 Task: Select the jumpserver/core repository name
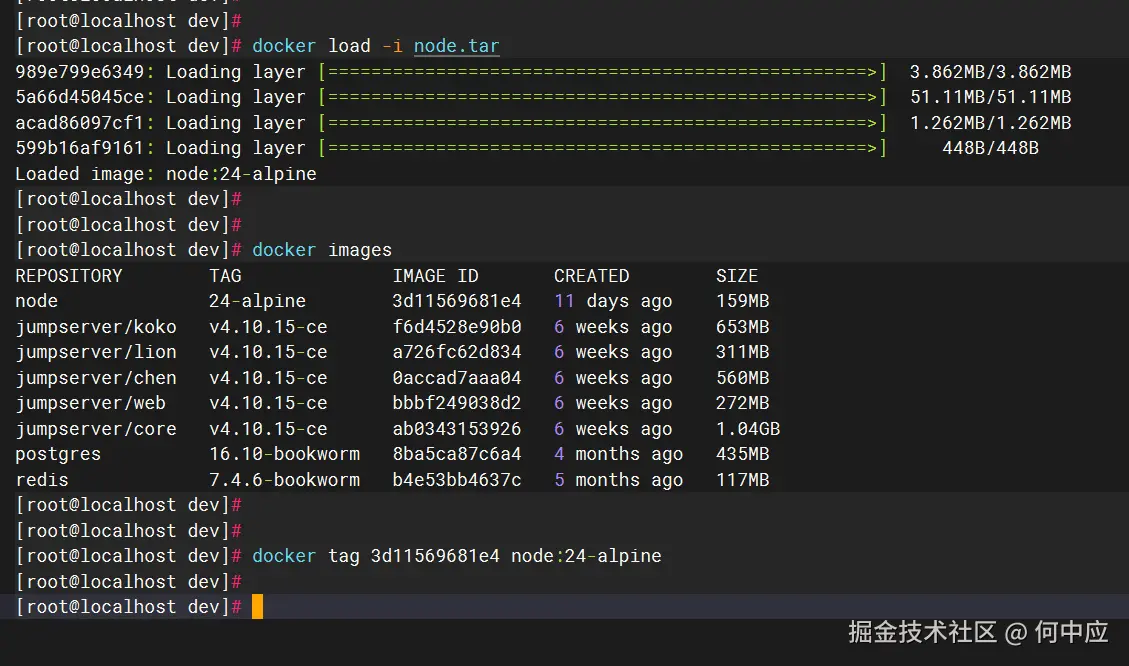[96, 429]
